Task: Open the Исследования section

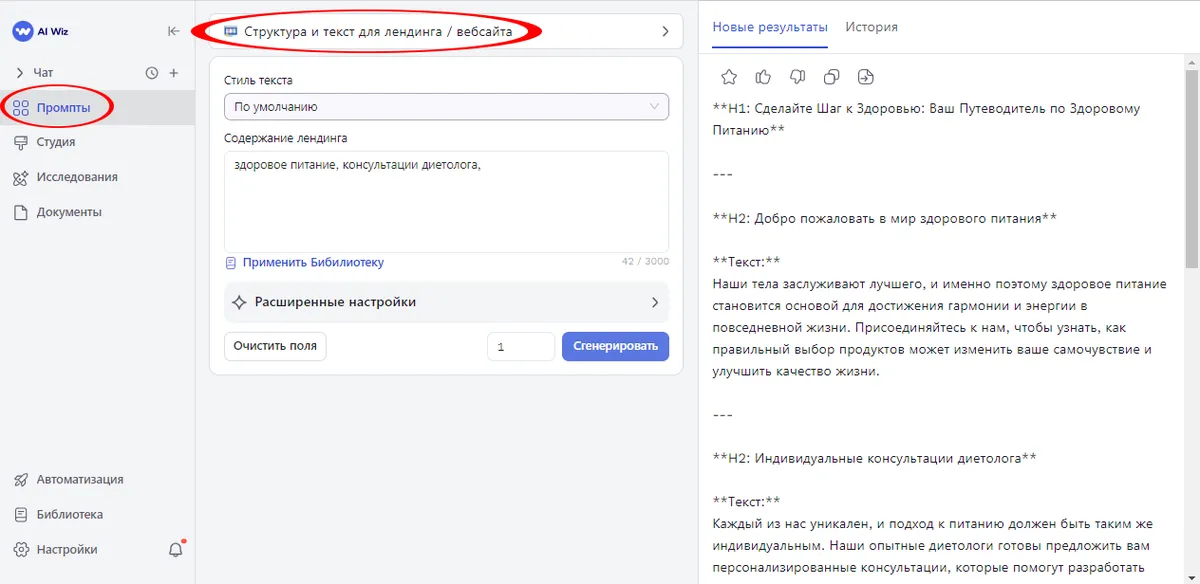Action: click(74, 177)
